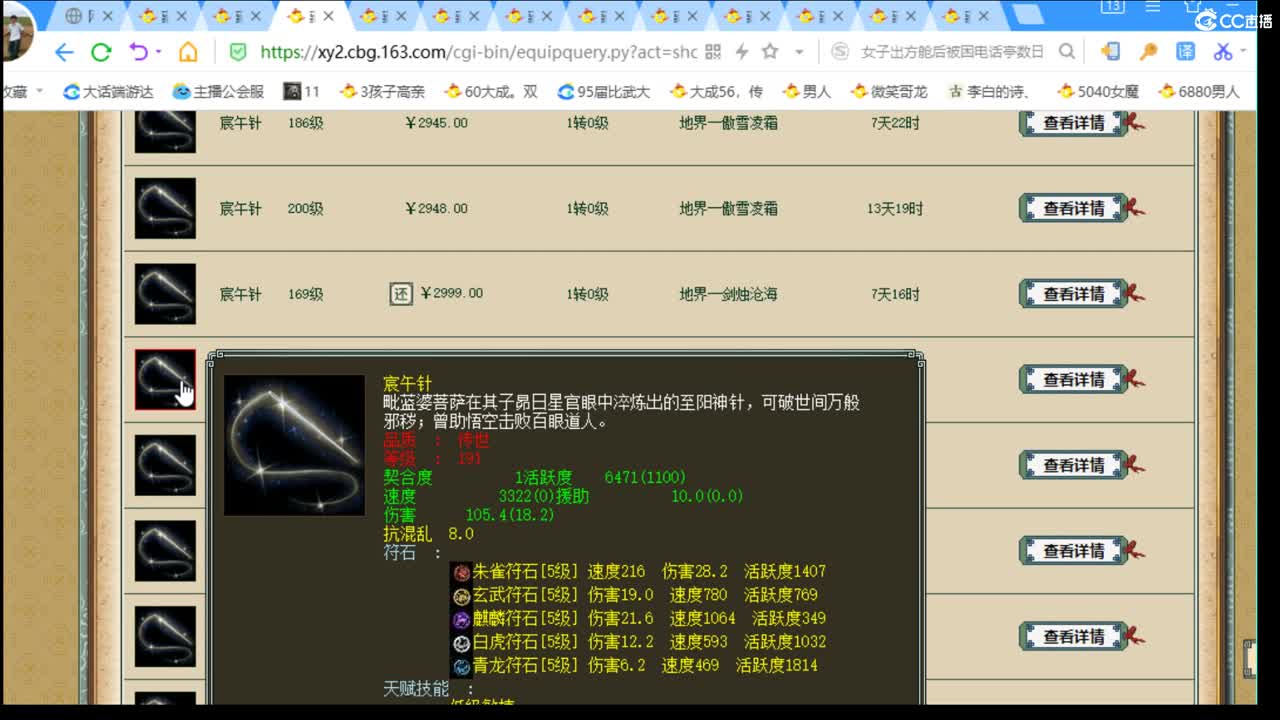This screenshot has height=720, width=1280.
Task: Reload the page with the green refresh icon
Action: tap(101, 52)
